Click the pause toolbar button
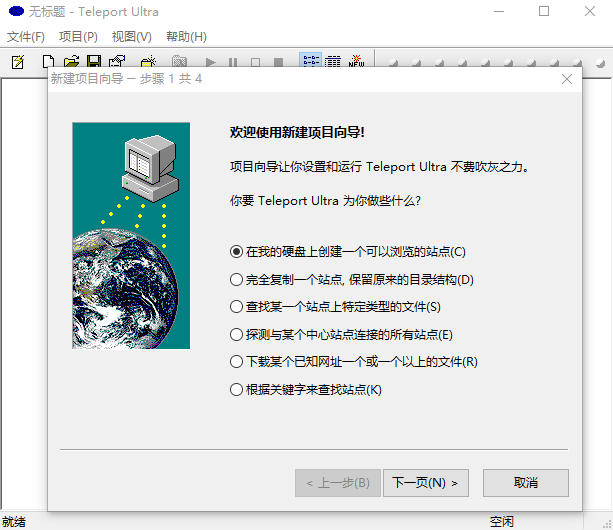Screen dimensions: 613x530 233,62
